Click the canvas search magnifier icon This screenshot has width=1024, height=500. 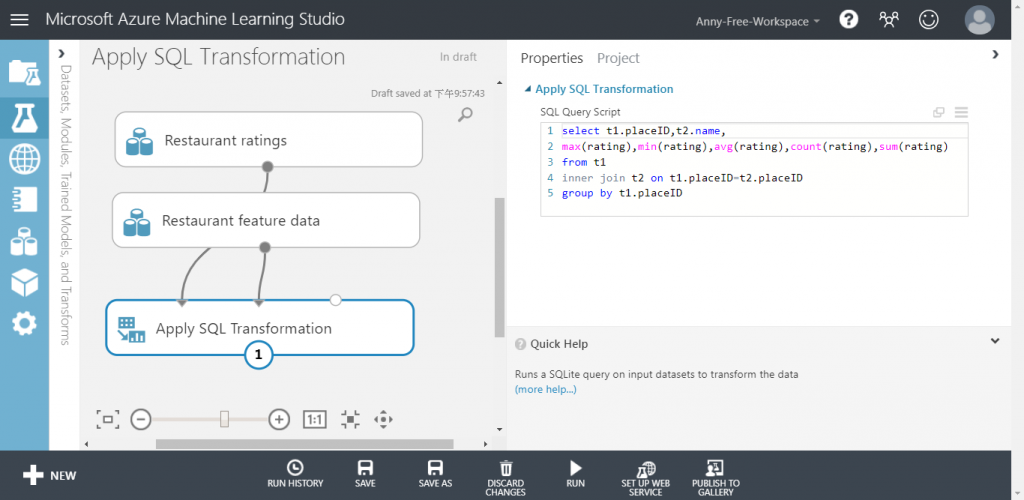[465, 115]
